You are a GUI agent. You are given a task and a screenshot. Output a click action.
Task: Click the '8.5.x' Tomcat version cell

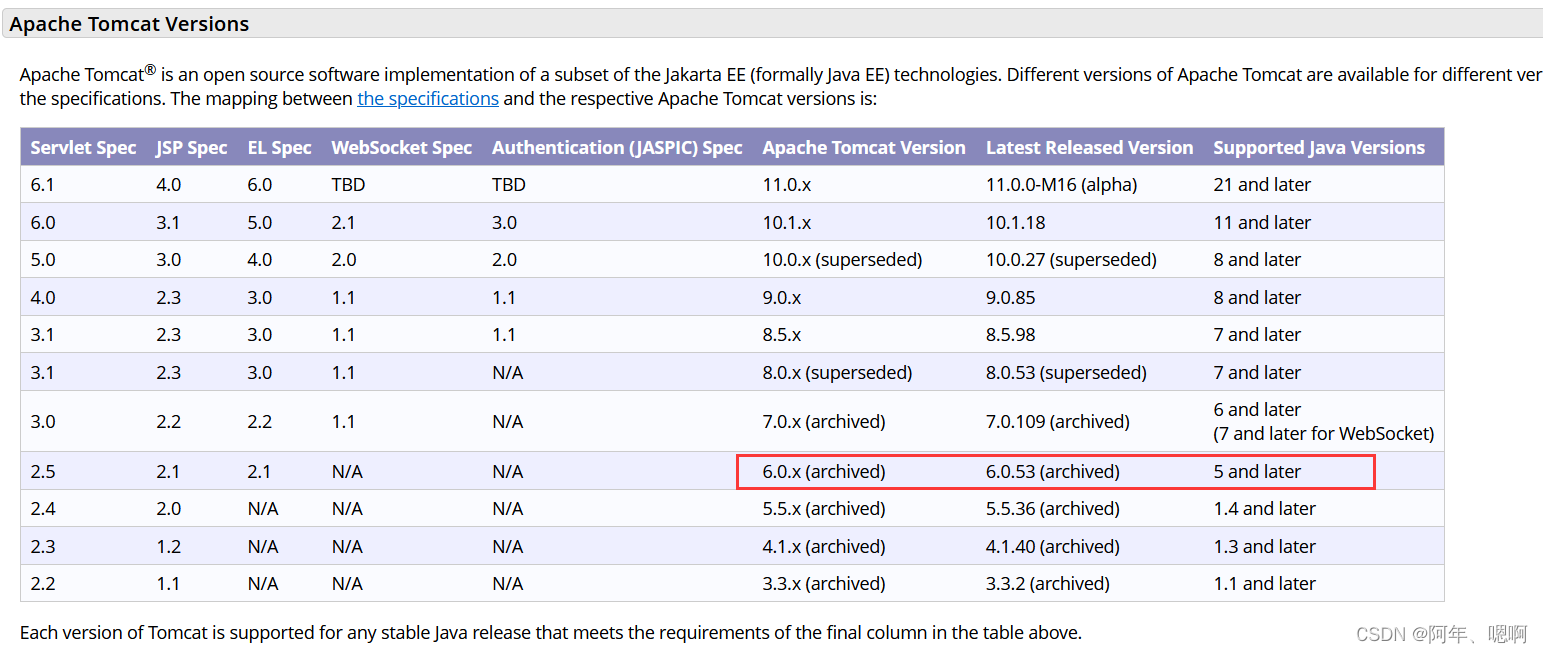(x=782, y=335)
